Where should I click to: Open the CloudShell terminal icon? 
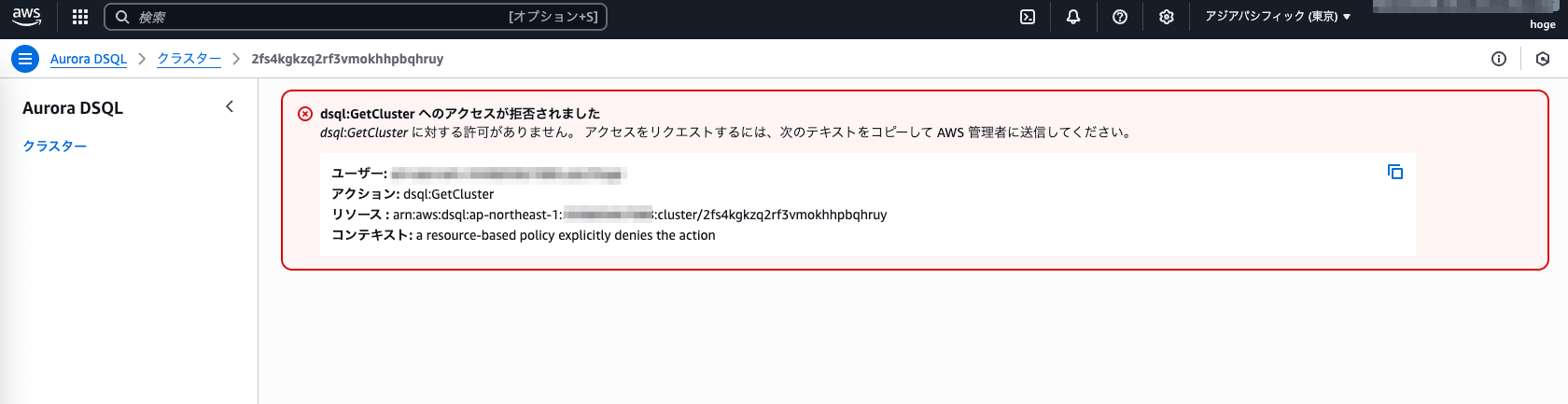(1028, 17)
